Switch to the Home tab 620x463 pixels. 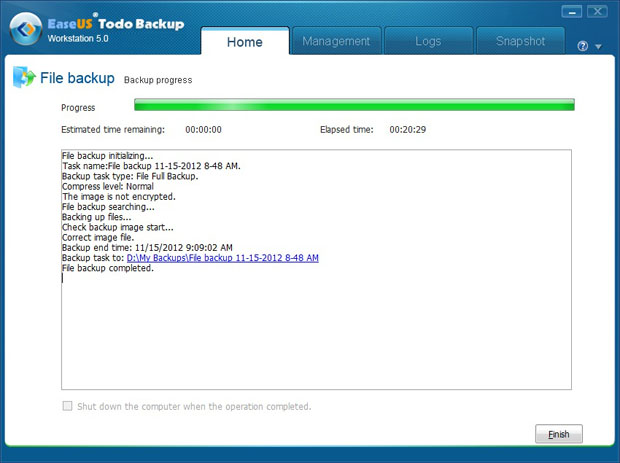pyautogui.click(x=245, y=42)
